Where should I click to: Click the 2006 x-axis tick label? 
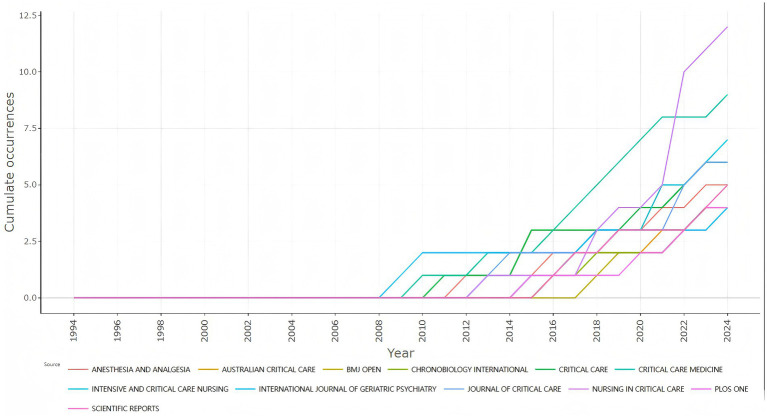(335, 330)
